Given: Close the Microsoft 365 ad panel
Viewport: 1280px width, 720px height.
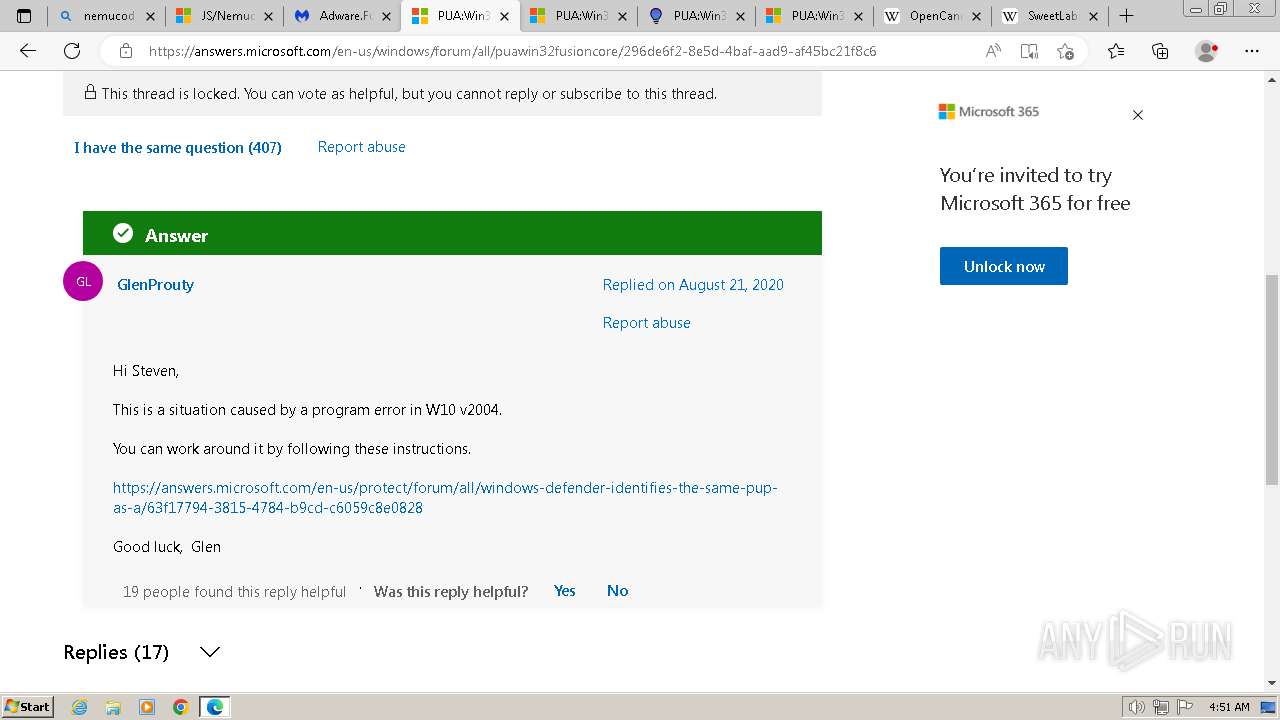Looking at the screenshot, I should coord(1137,115).
